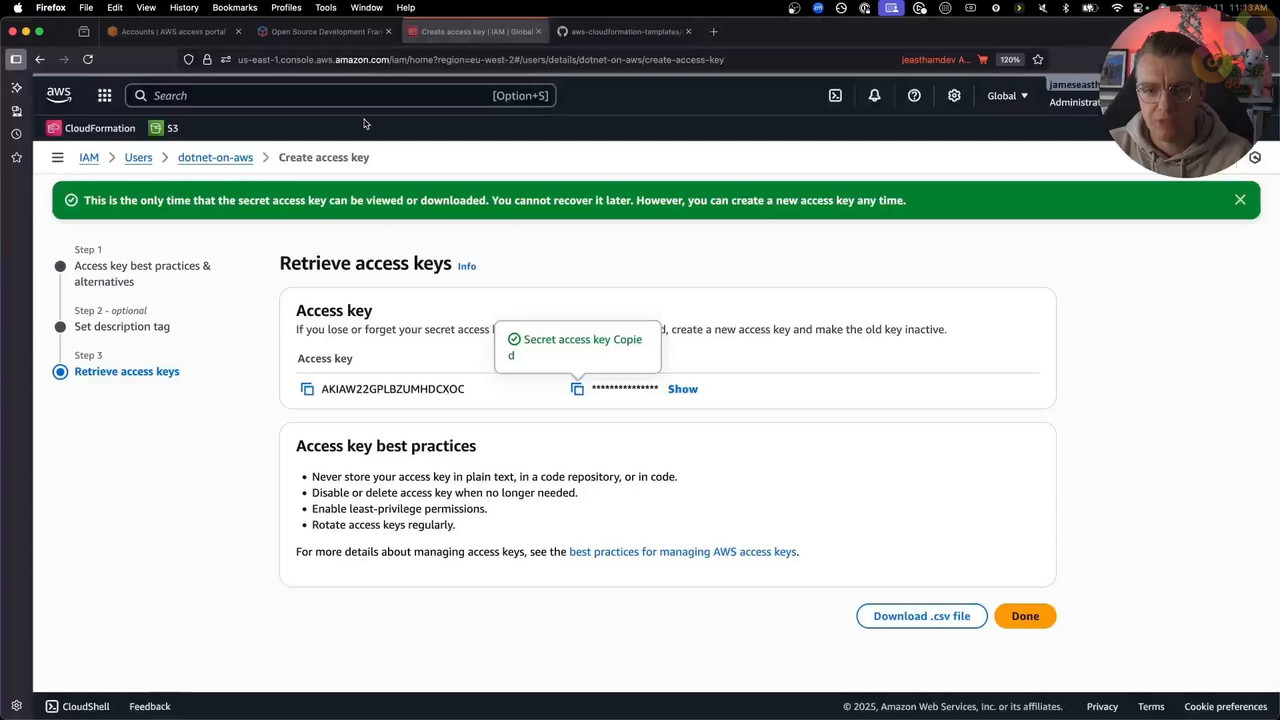
Task: Copy the secret access key
Action: [577, 389]
